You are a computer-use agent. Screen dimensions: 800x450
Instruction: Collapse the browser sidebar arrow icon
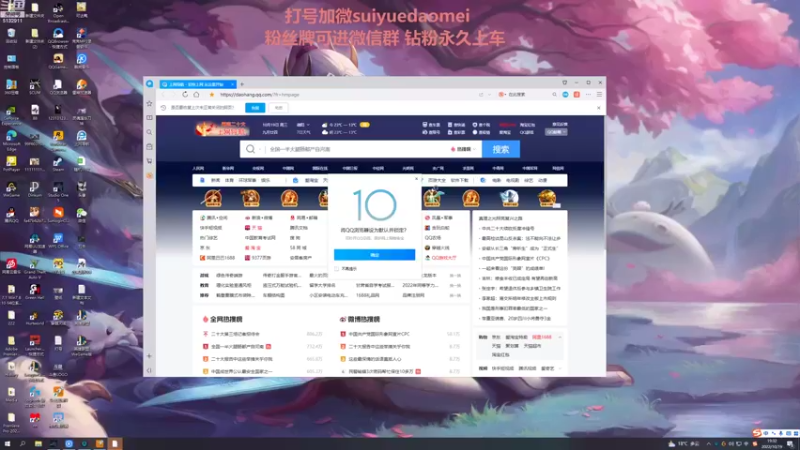click(x=149, y=370)
